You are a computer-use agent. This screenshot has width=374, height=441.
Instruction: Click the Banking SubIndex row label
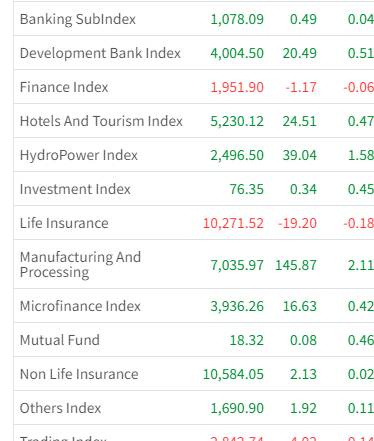click(78, 19)
